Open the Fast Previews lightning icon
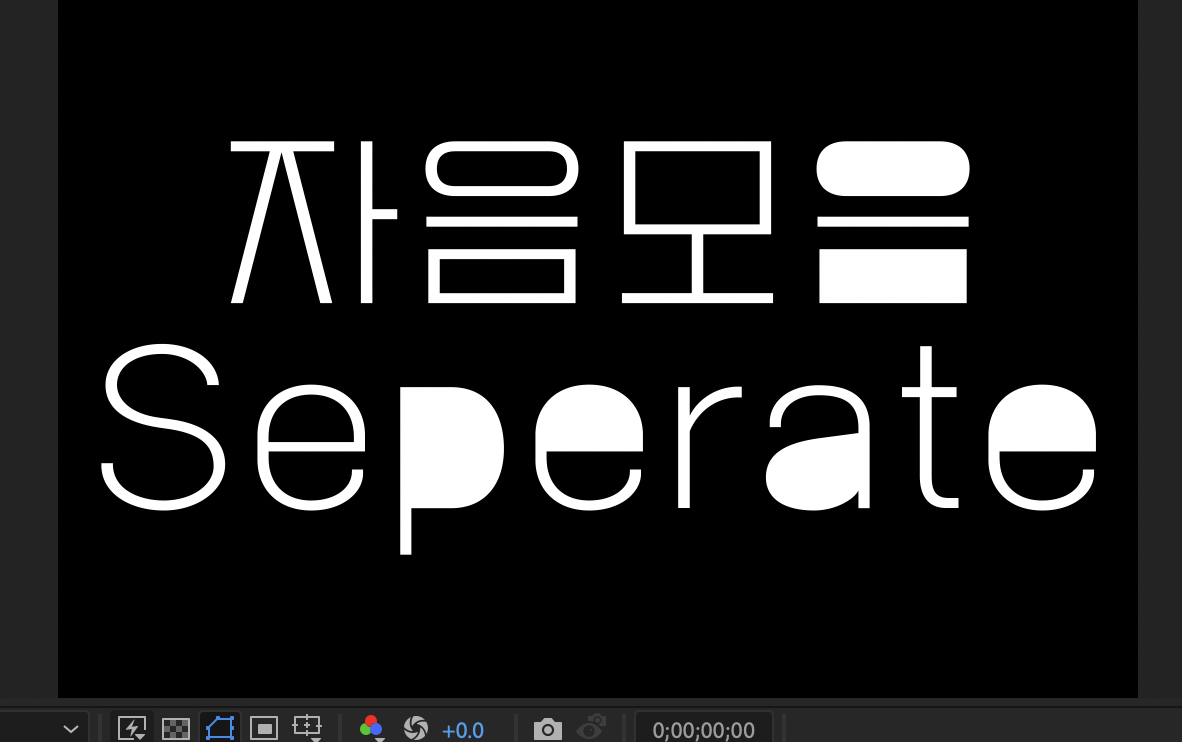Screen dimensions: 1182x742 point(132,728)
